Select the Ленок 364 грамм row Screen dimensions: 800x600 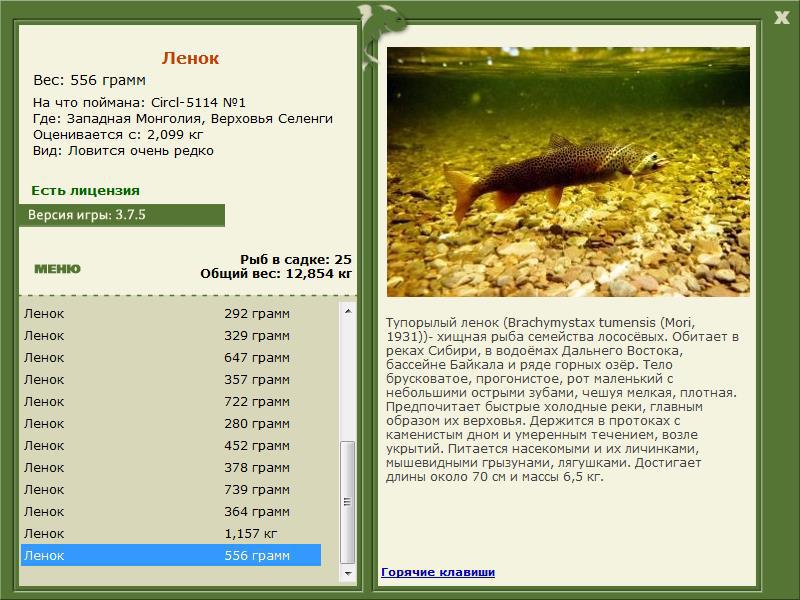[x=171, y=511]
